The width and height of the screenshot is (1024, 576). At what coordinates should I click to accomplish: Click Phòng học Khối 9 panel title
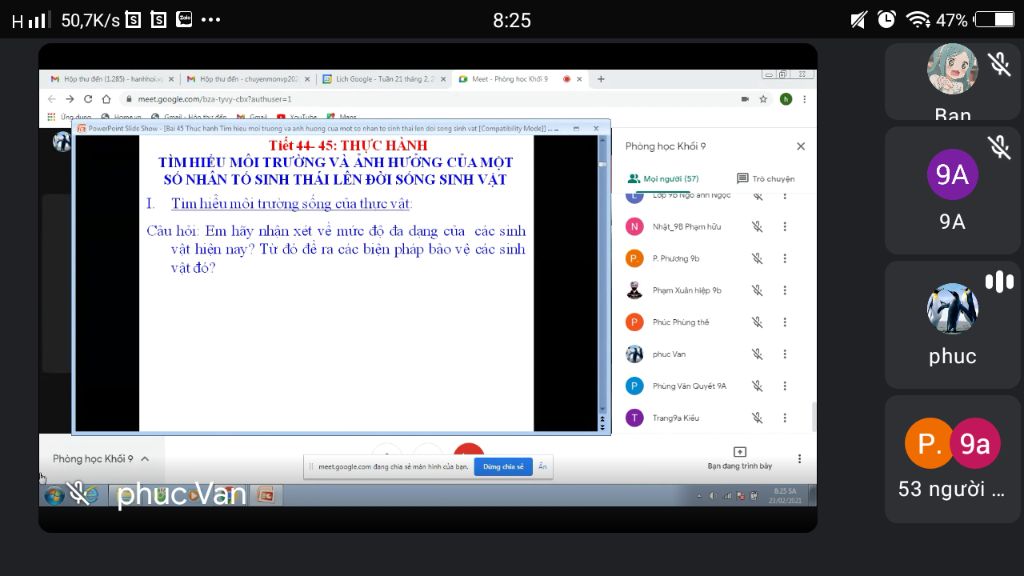click(665, 146)
